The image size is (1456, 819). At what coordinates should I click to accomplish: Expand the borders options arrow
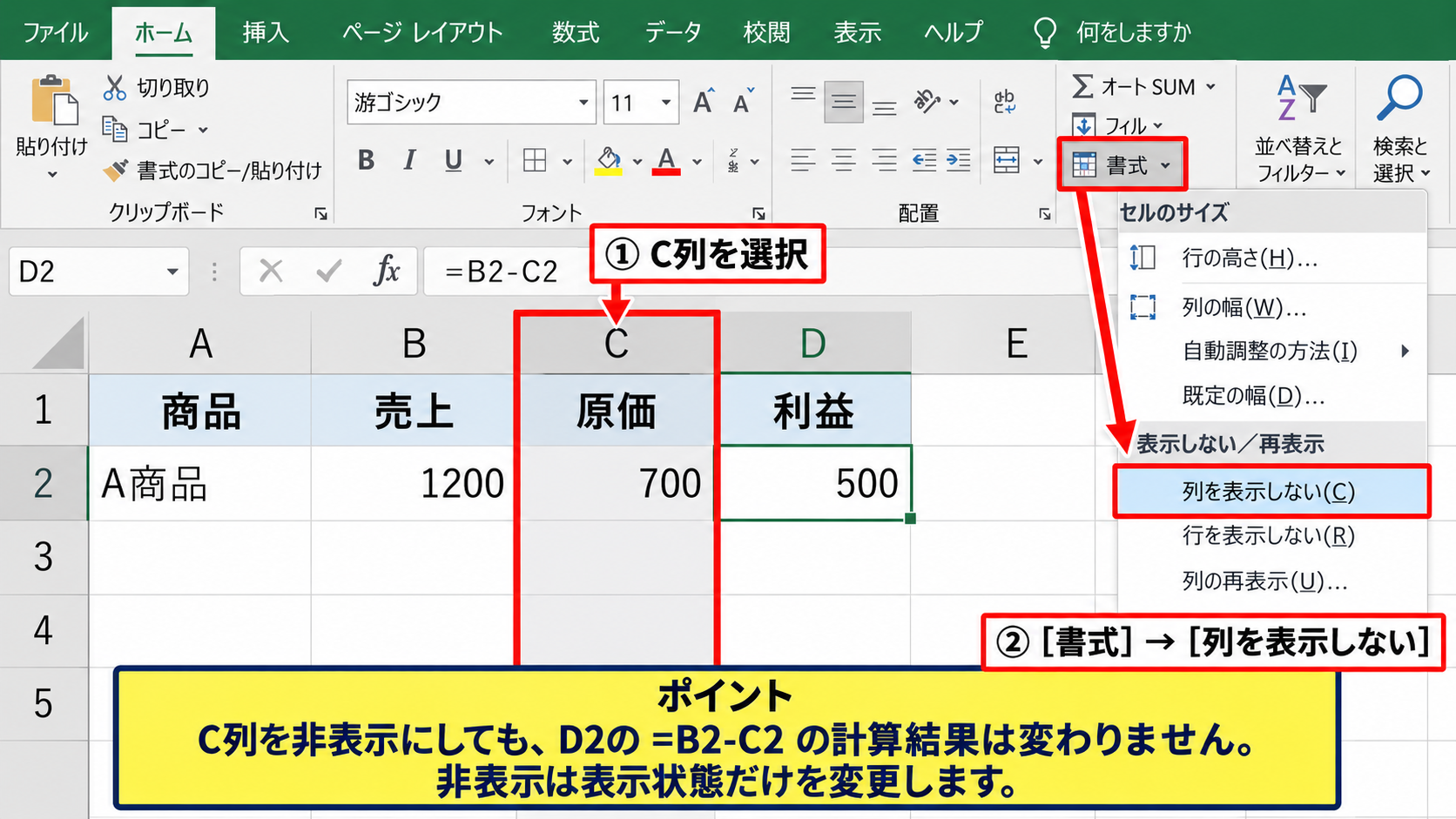point(567,161)
